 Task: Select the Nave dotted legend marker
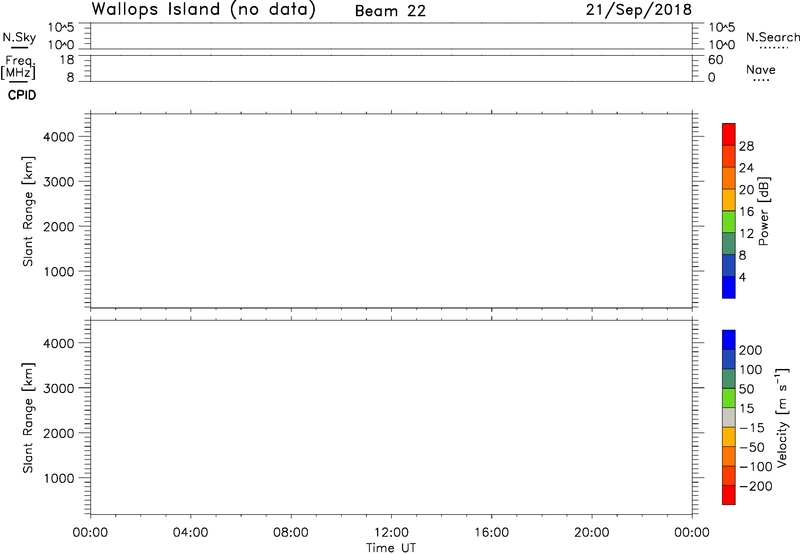(760, 80)
